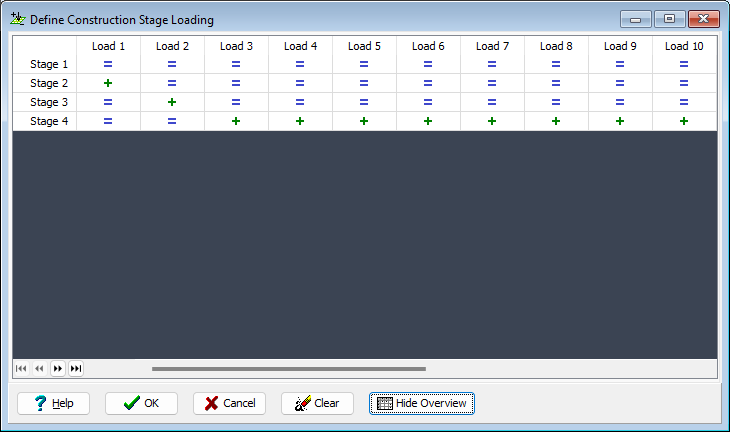Select the Stage 4 row header
Viewport: 730px width, 432px height.
[49, 121]
